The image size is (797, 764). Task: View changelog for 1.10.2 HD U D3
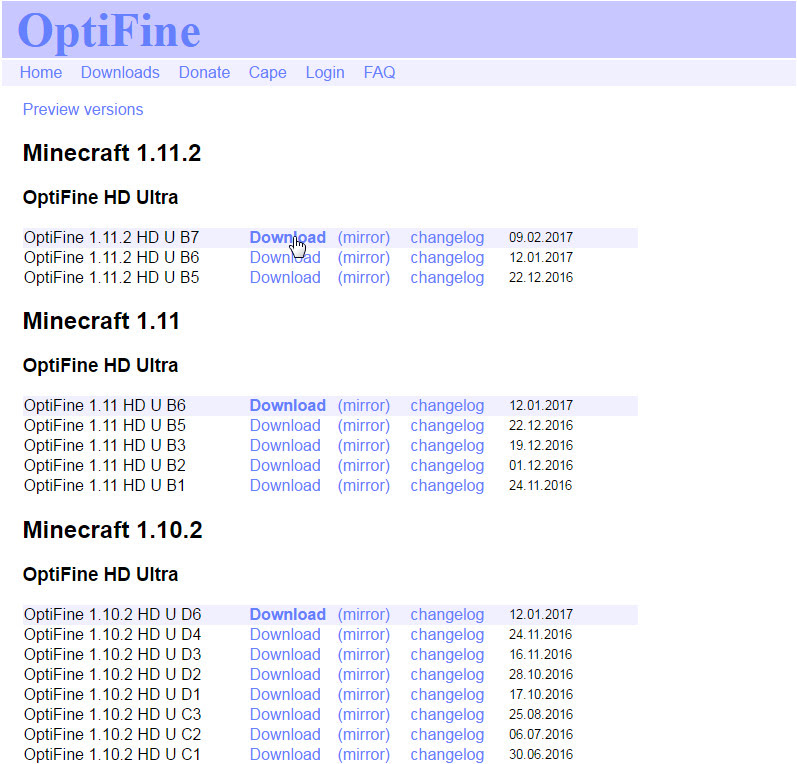[447, 654]
